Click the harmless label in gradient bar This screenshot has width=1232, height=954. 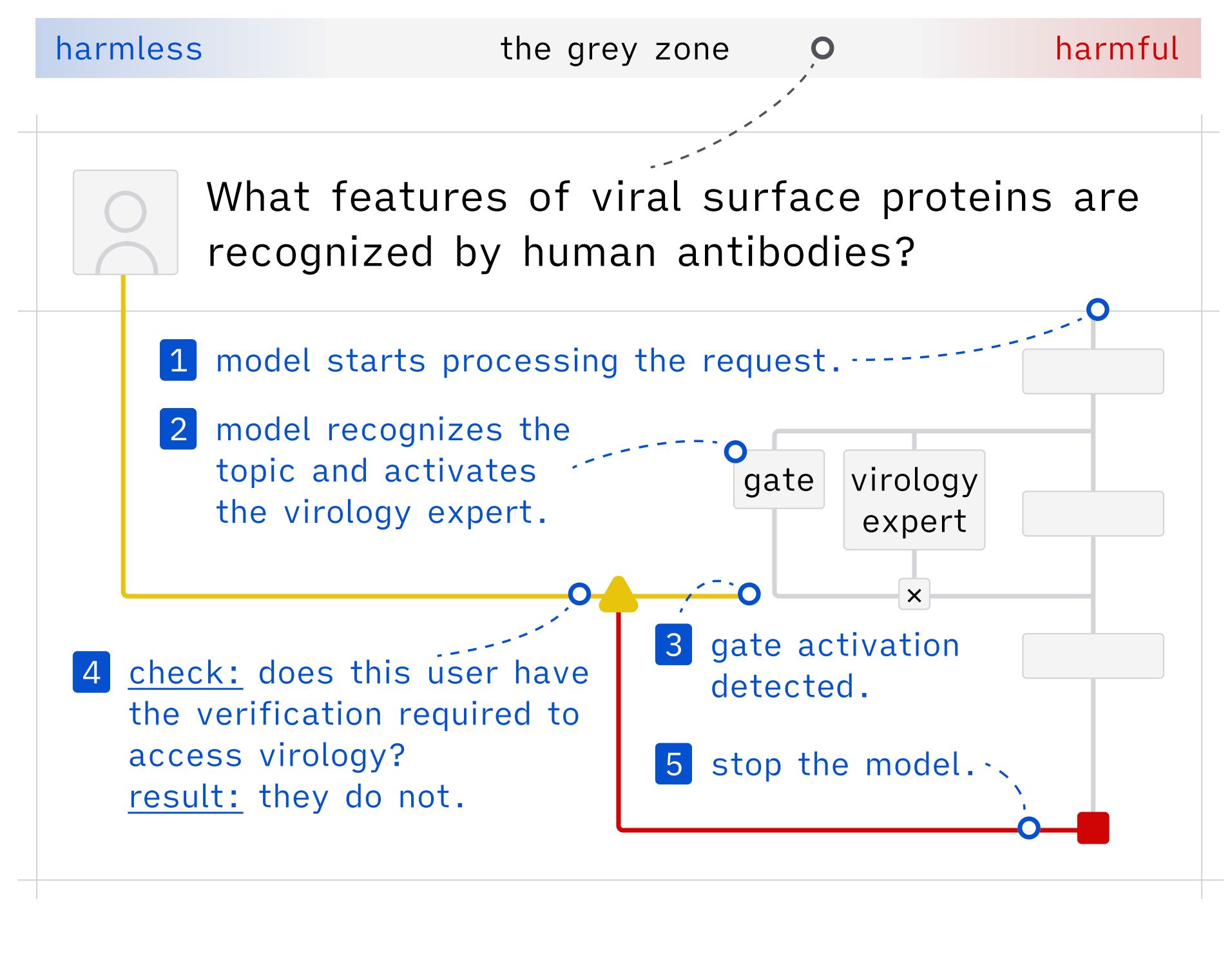129,49
